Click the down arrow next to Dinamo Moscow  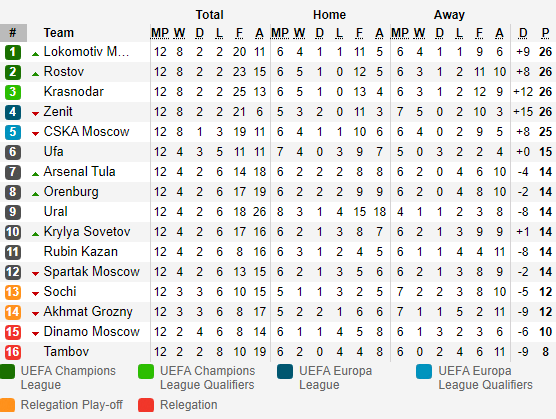tap(35, 334)
